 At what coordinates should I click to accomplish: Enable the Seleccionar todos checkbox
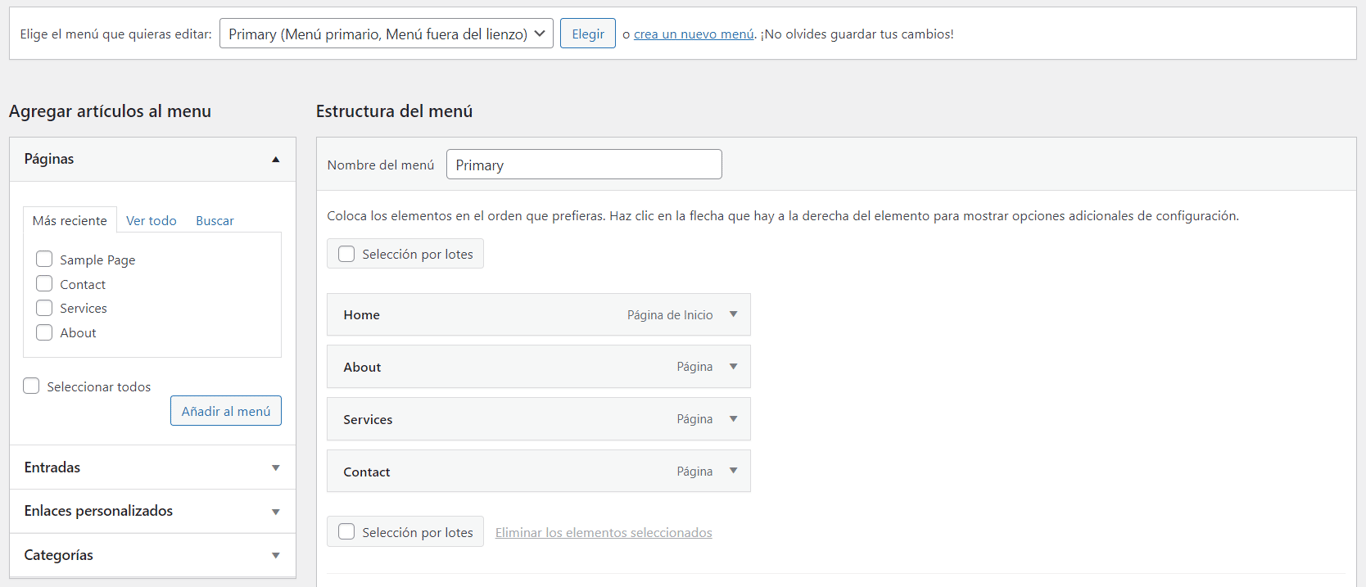[x=31, y=386]
